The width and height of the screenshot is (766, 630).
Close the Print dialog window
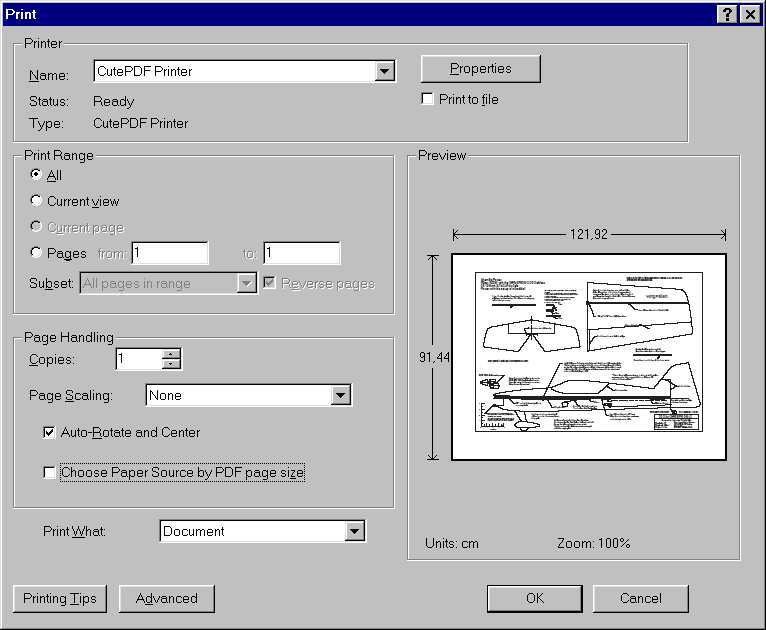[749, 14]
